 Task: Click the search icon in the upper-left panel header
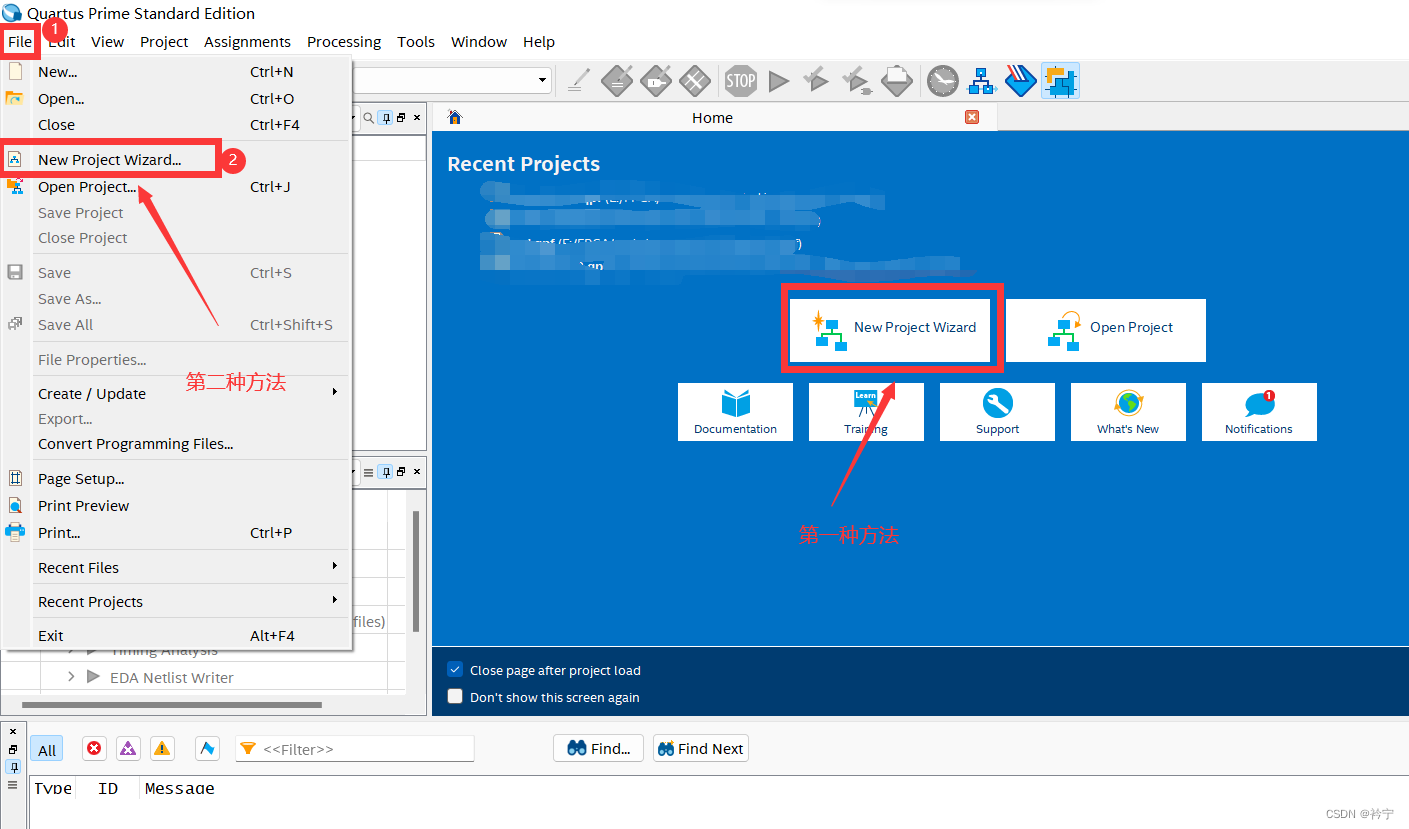(x=368, y=118)
